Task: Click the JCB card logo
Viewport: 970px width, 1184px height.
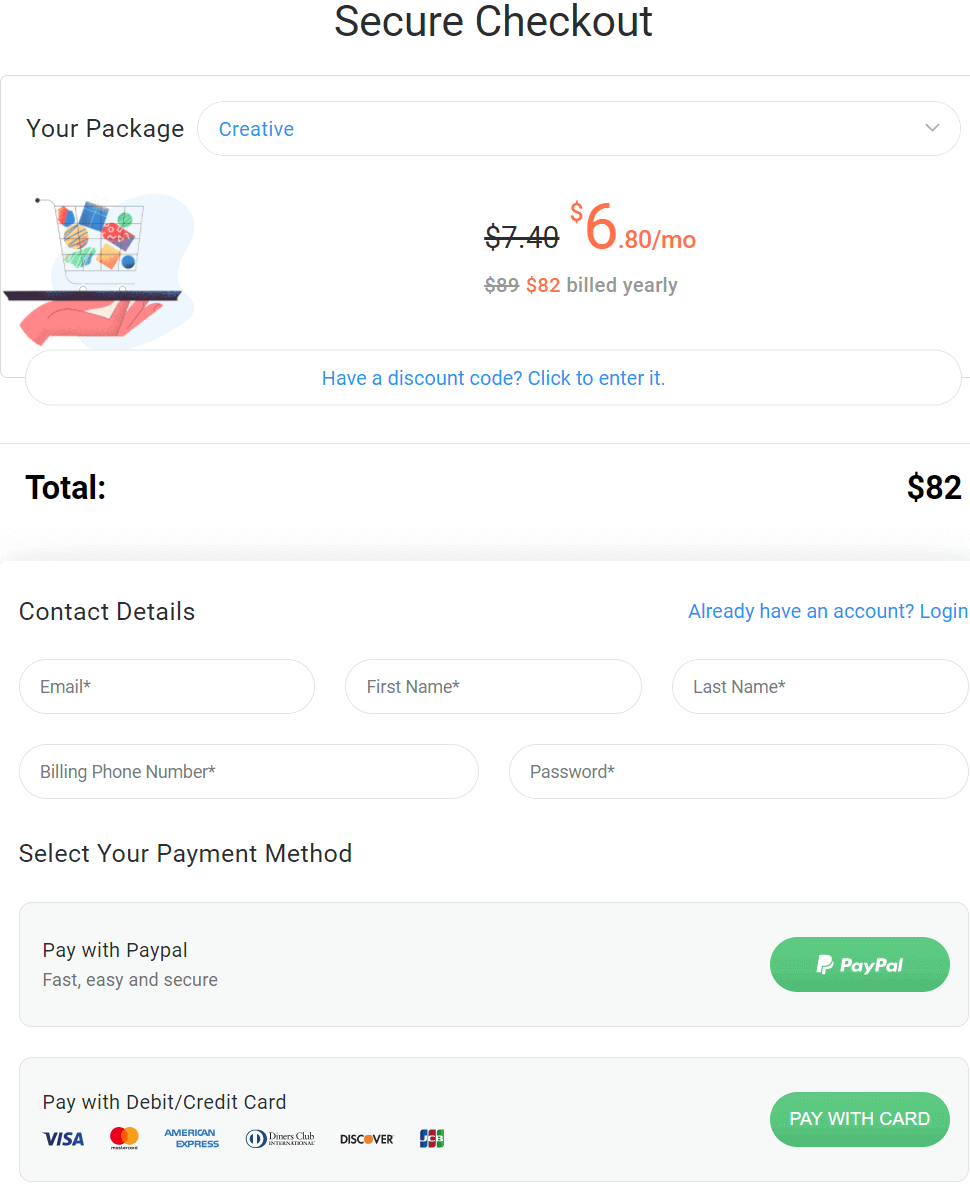Action: pos(431,1138)
